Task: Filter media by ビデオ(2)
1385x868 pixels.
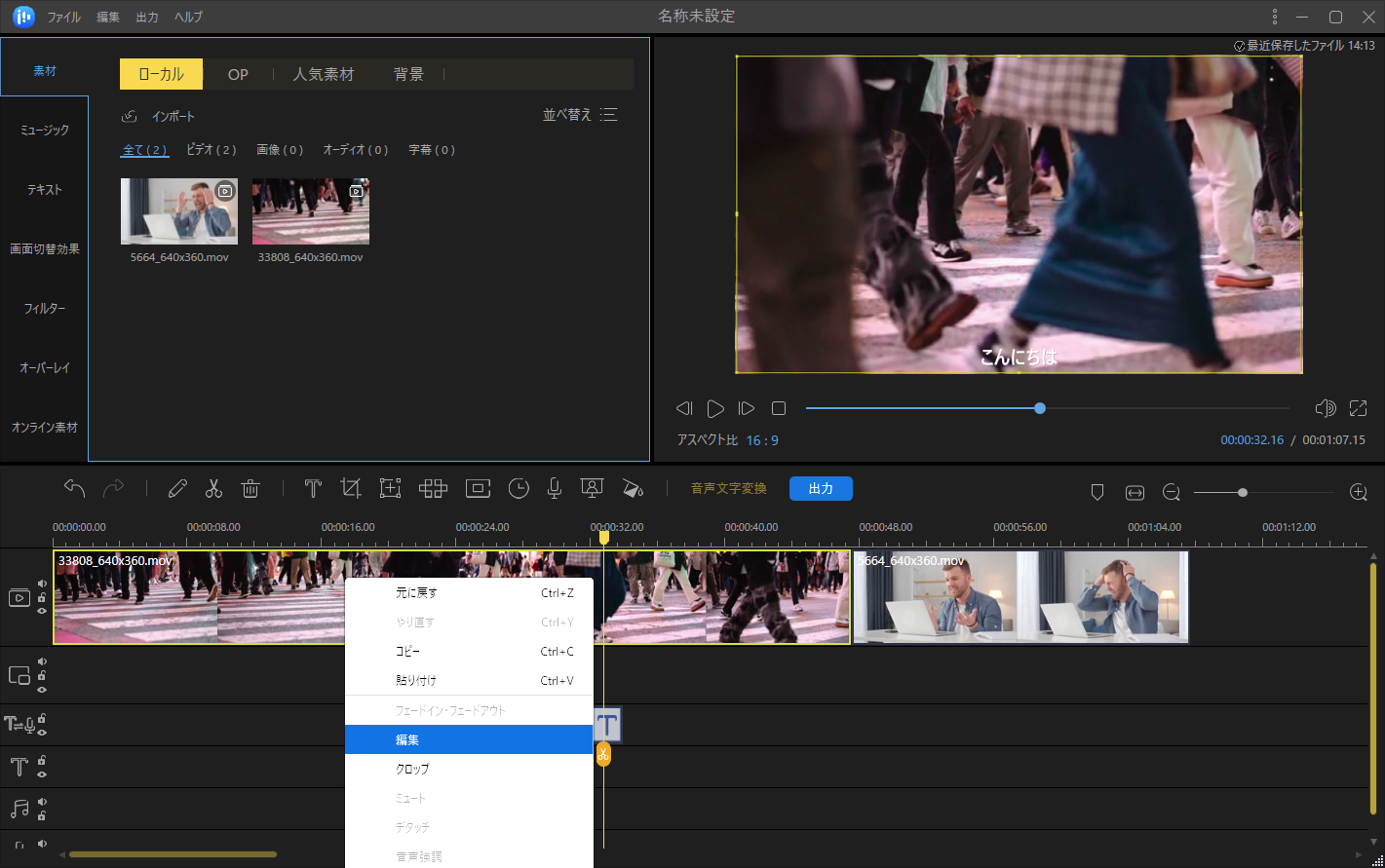Action: coord(212,150)
